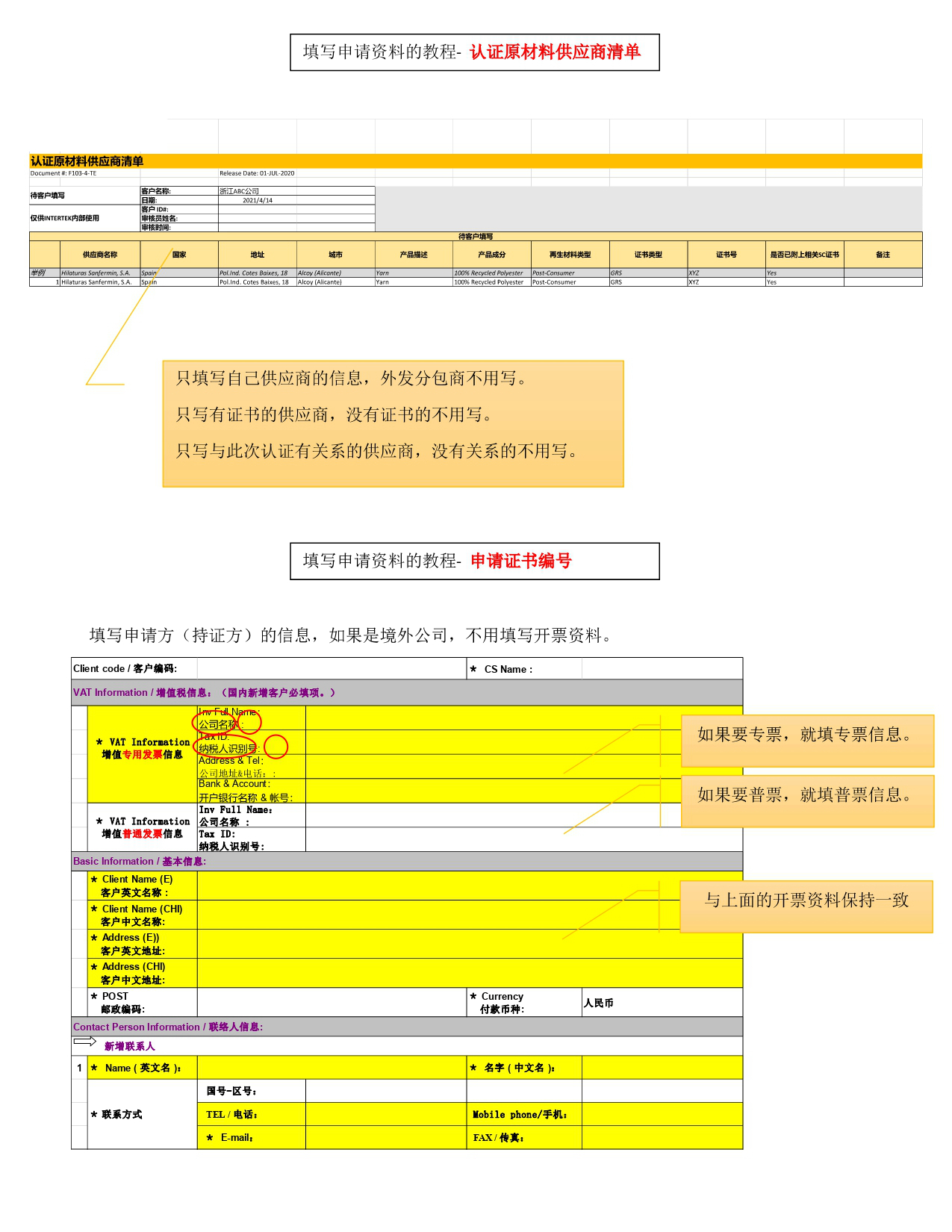
Task: Select the 2021/4/14 date cell
Action: tap(257, 200)
